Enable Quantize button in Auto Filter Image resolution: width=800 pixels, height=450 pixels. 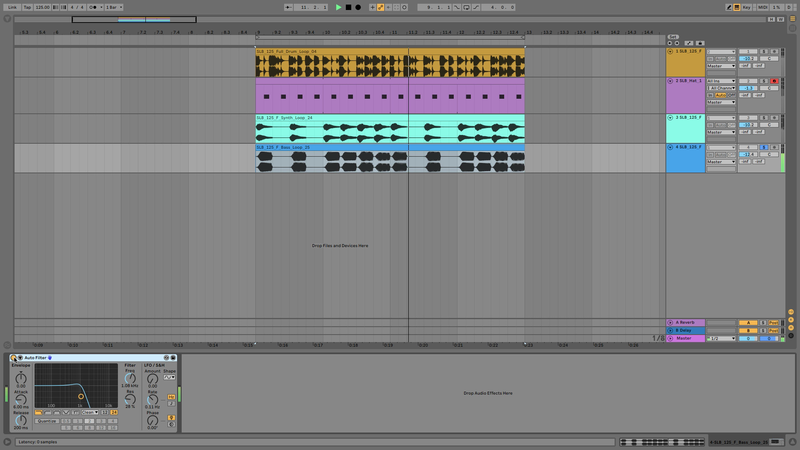47,421
